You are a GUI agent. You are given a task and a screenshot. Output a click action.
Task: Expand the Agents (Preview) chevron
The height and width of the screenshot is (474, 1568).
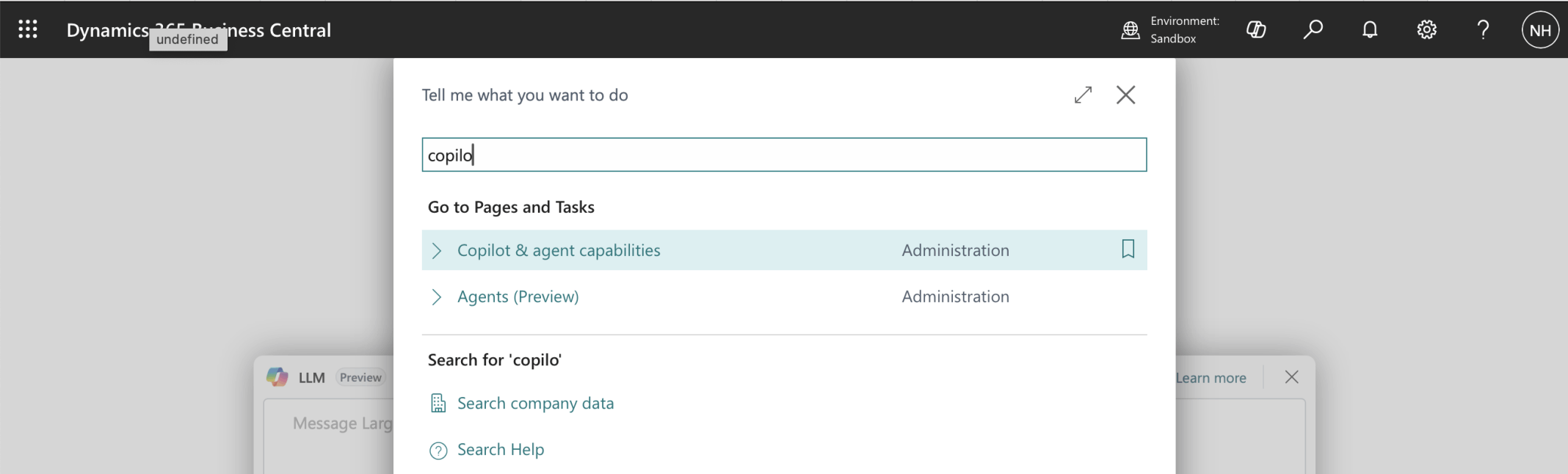(x=437, y=296)
